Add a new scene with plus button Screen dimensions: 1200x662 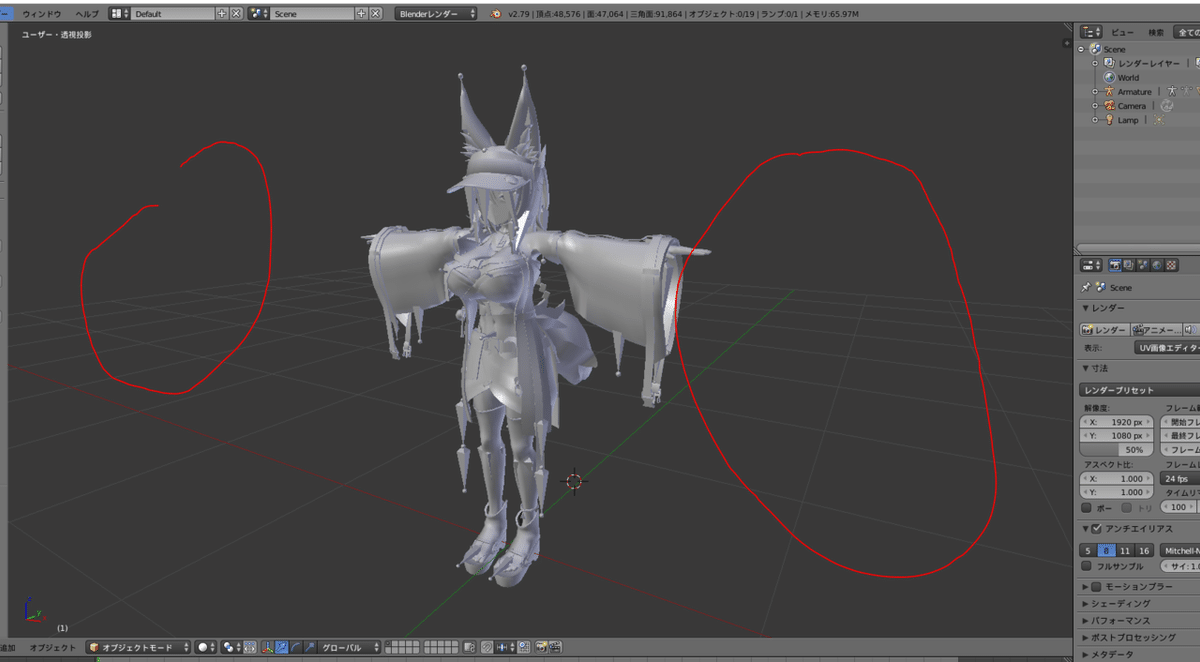362,14
